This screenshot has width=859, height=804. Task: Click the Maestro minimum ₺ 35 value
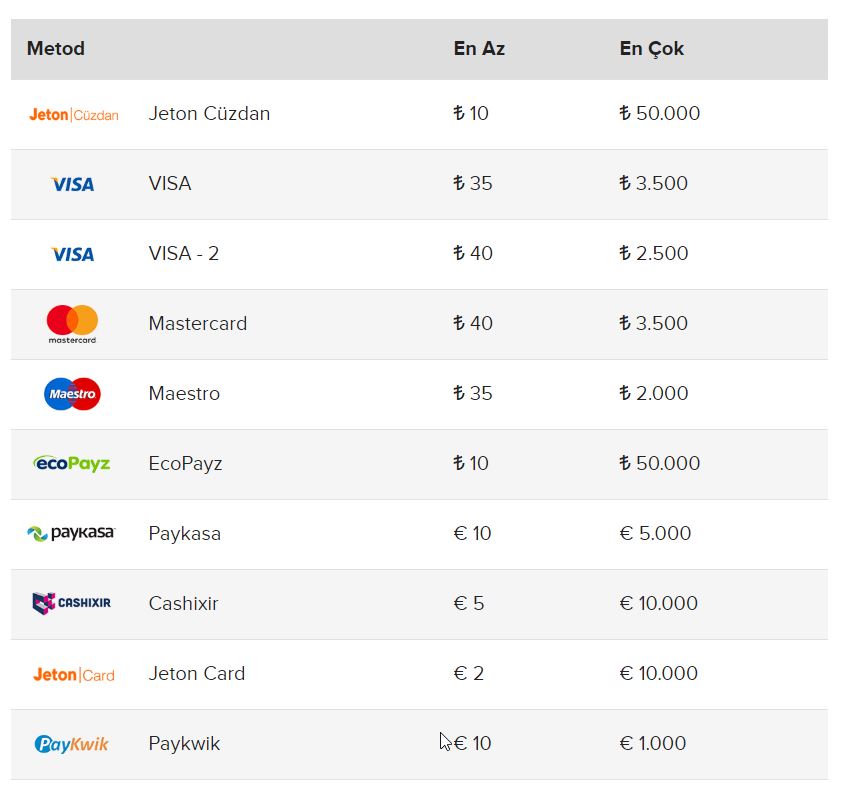tap(473, 393)
